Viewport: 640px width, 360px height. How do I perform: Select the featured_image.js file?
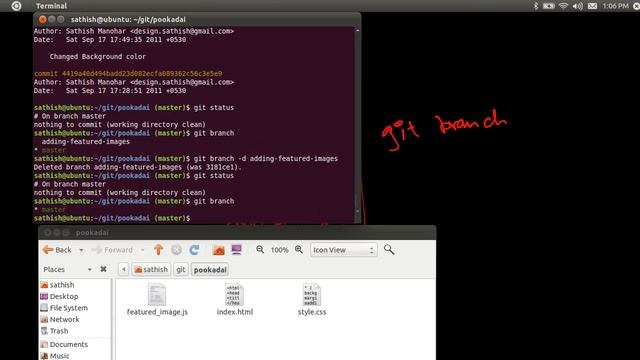[157, 300]
